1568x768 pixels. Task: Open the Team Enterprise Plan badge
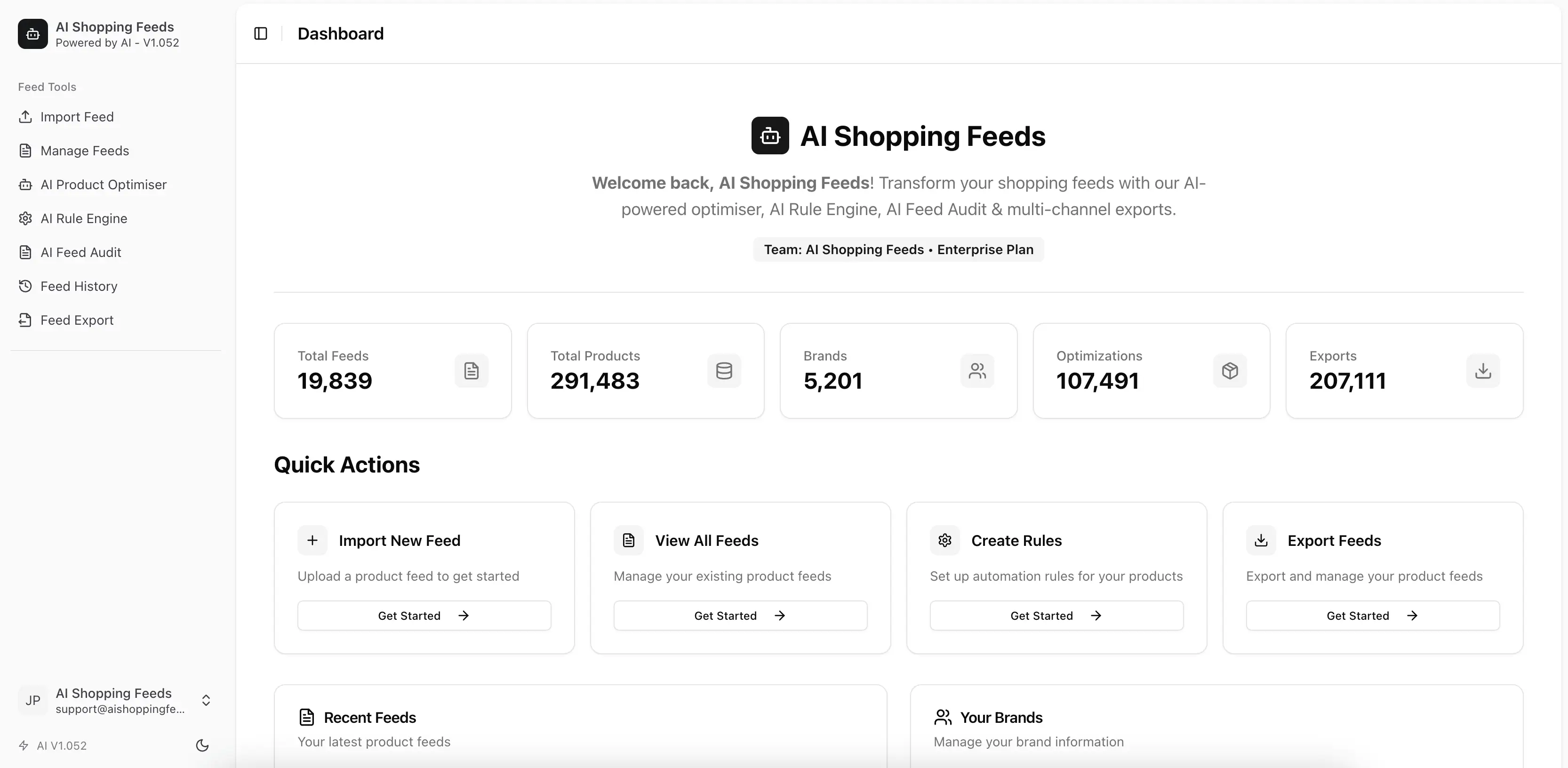897,249
